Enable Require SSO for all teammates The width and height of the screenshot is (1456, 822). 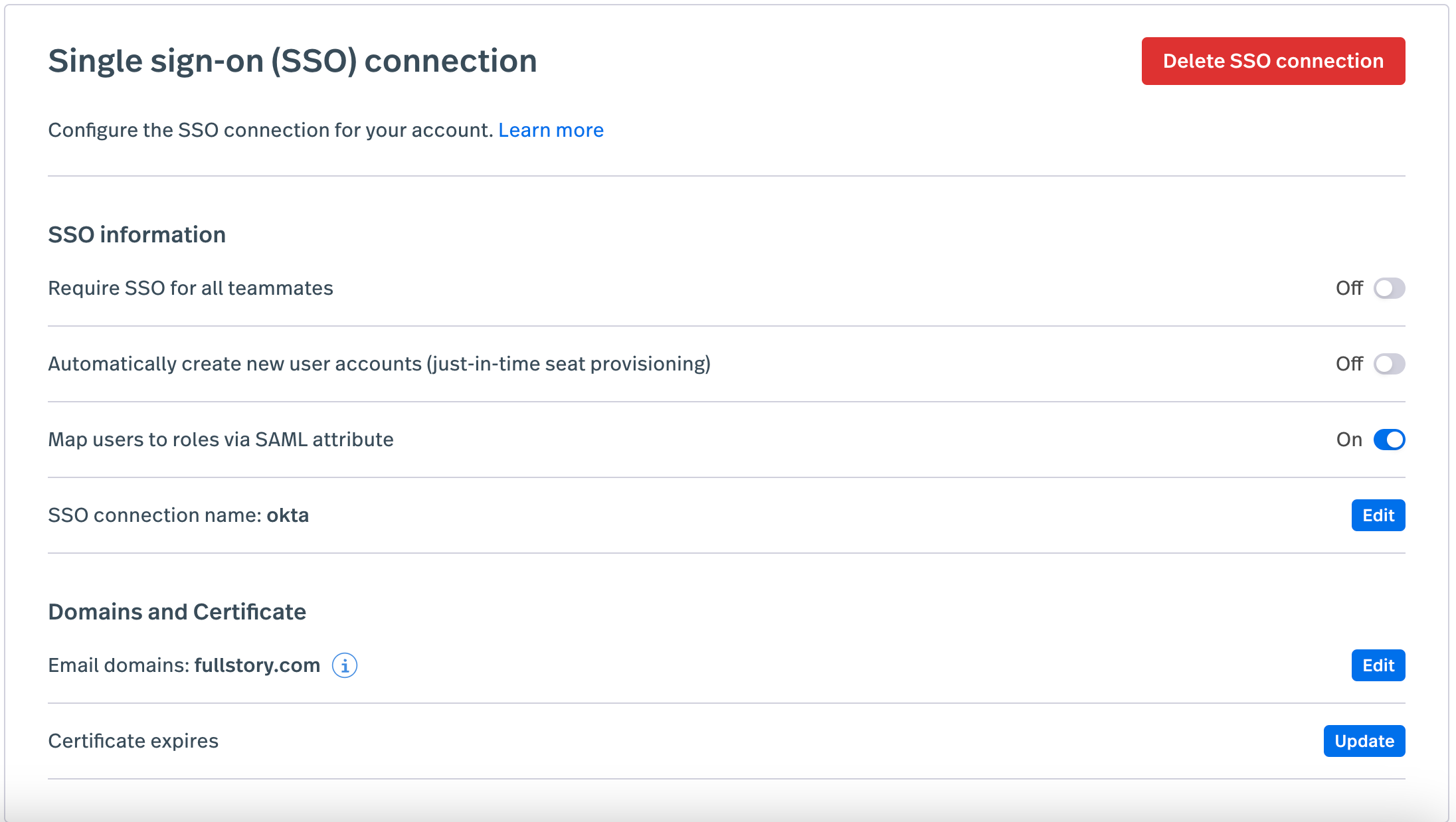tap(1388, 288)
